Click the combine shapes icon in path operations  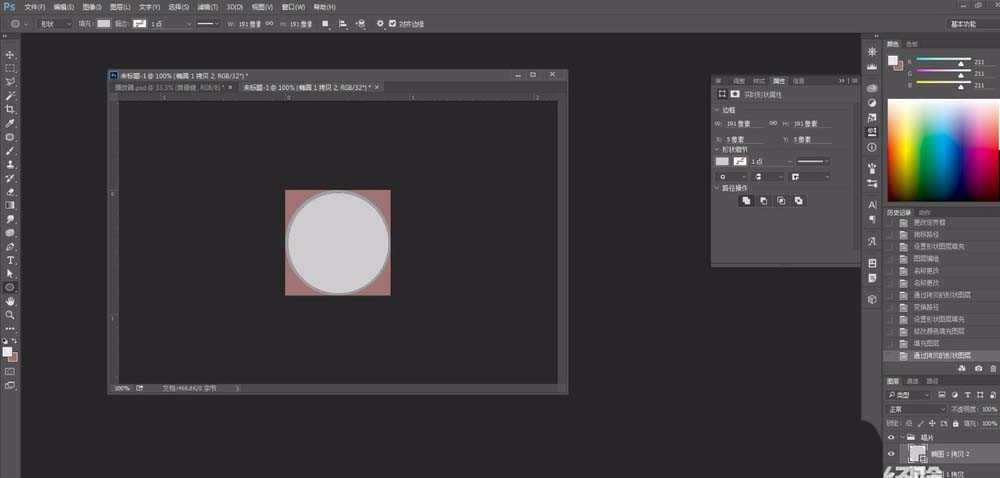point(746,201)
